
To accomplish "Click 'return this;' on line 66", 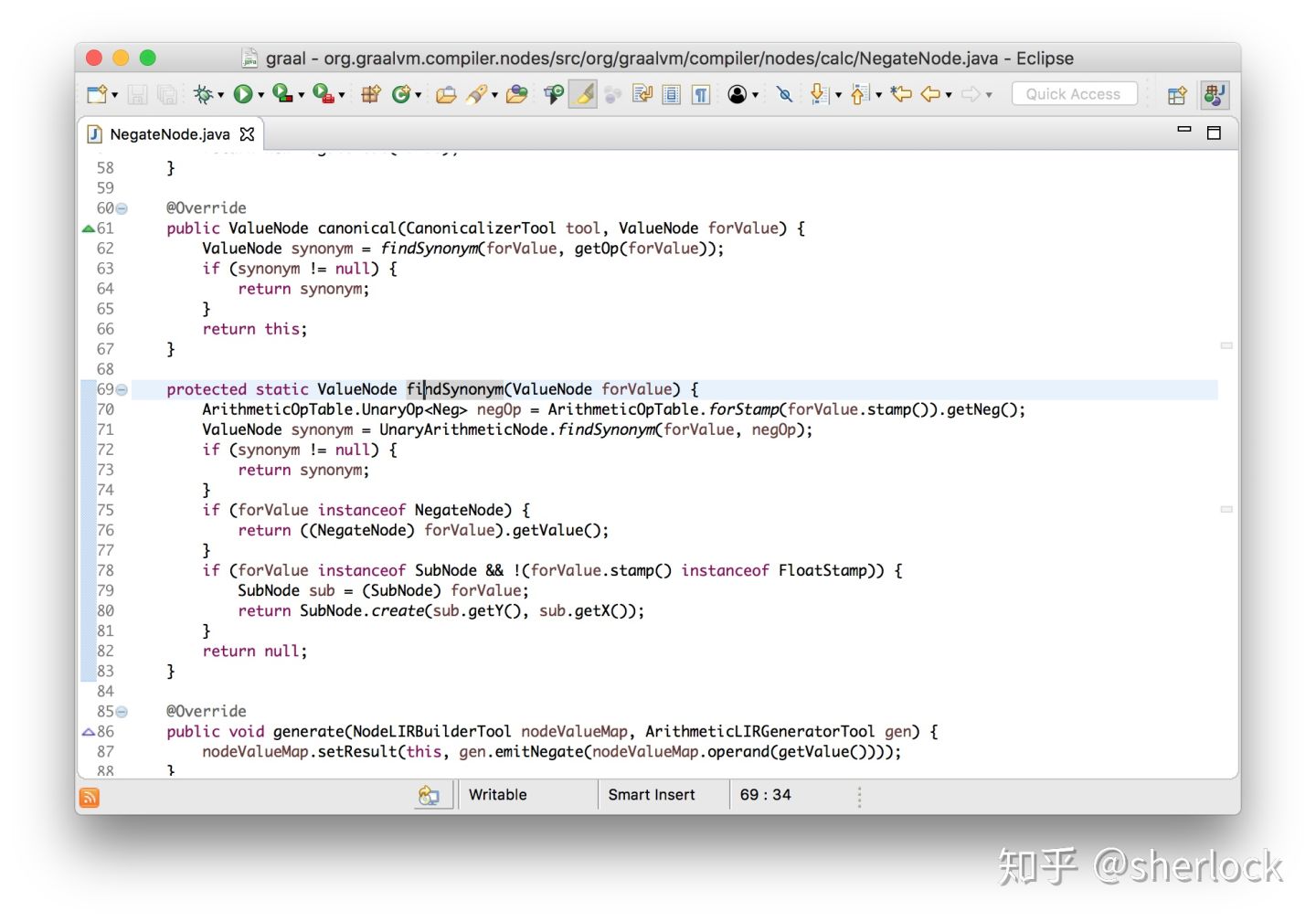I will click(x=255, y=329).
